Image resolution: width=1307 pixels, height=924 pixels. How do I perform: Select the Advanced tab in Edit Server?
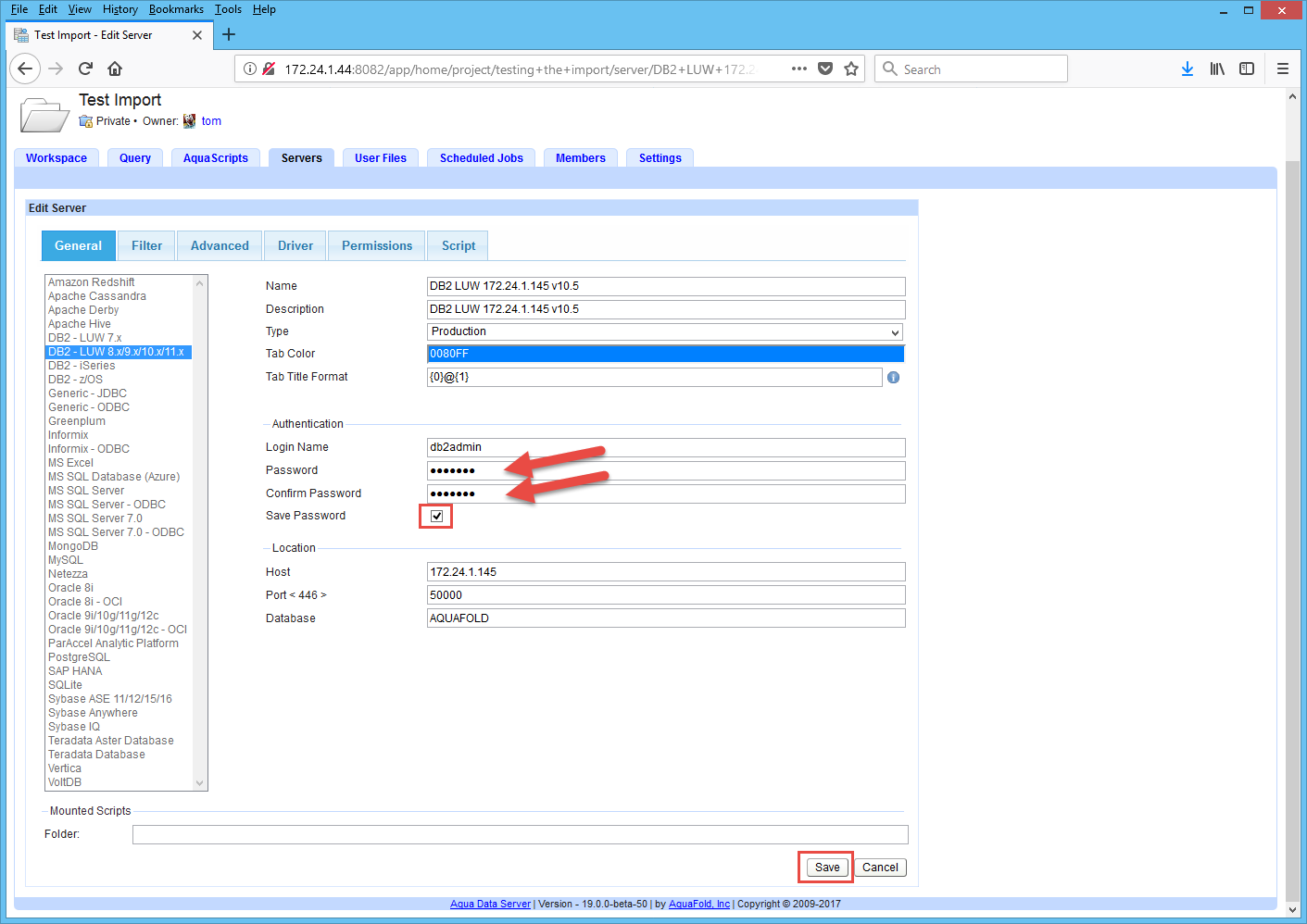point(220,245)
